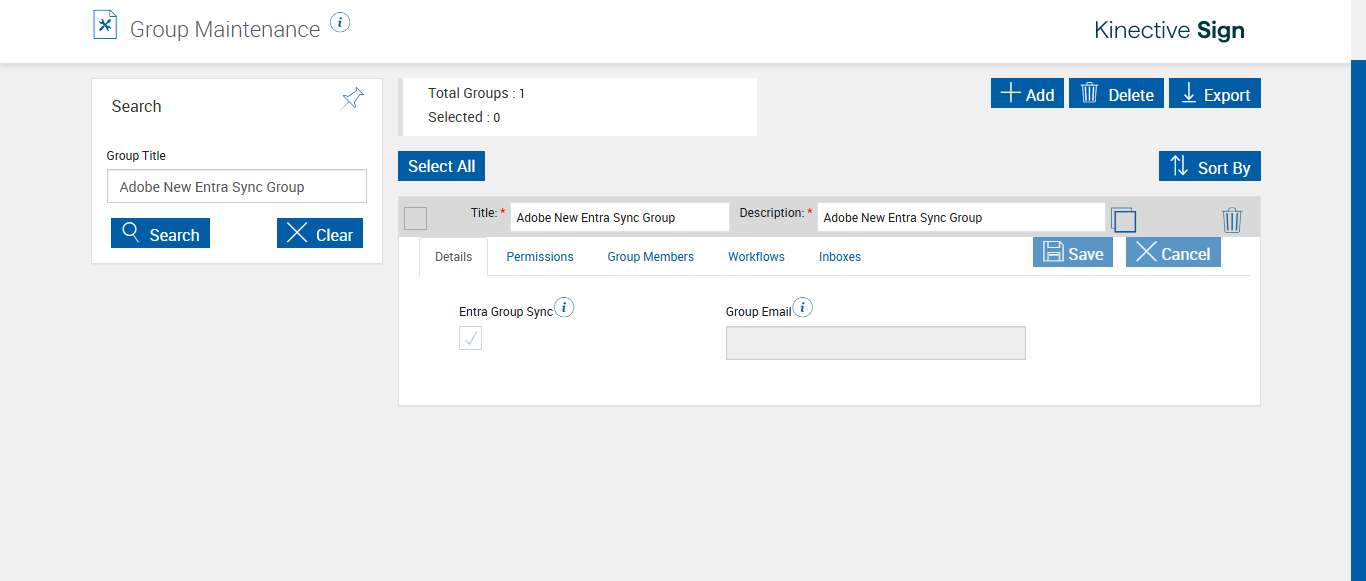Click the Group Maintenance page icon
The height and width of the screenshot is (581, 1366).
point(105,25)
